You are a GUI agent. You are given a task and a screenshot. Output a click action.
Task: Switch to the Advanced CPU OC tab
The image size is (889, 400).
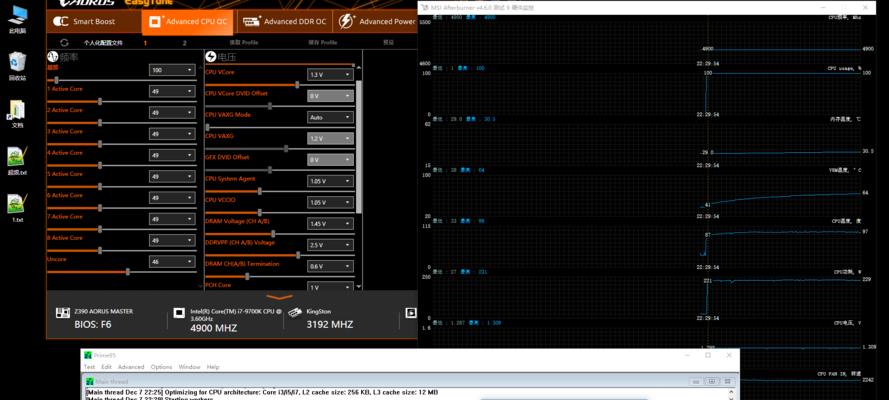click(189, 22)
